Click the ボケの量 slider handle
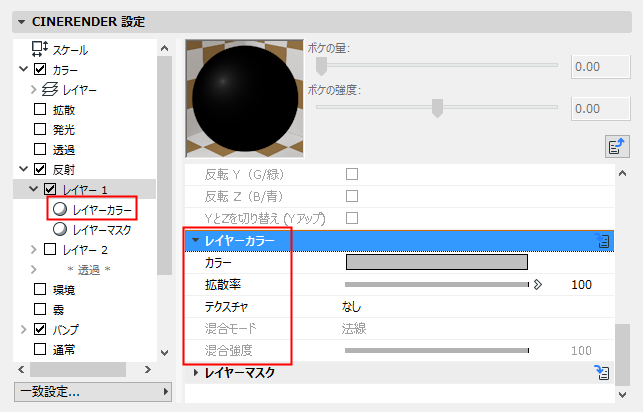643x412 pixels. click(322, 66)
